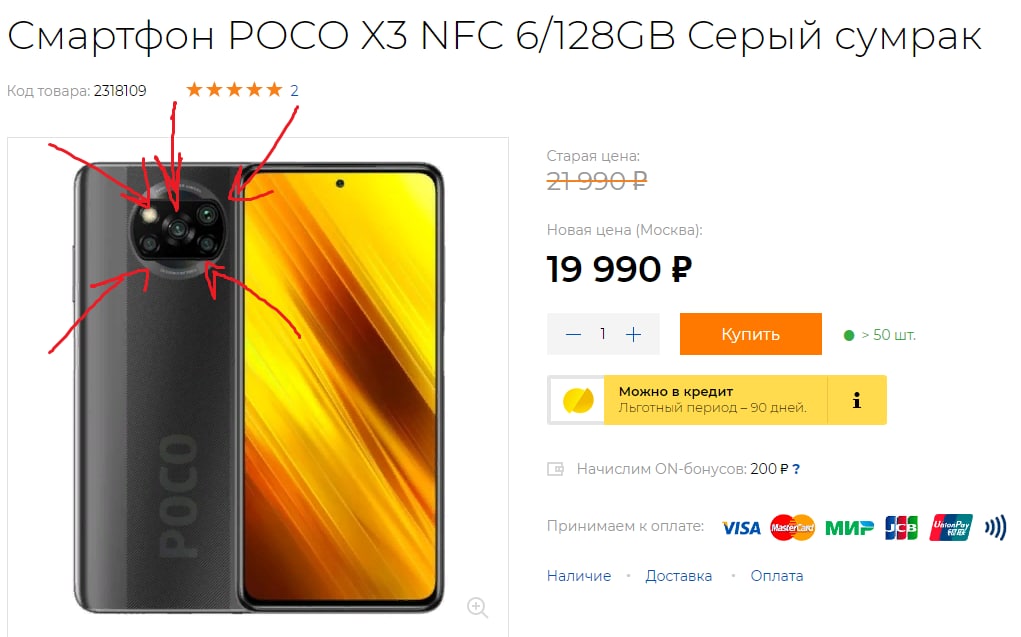The width and height of the screenshot is (1021, 637).
Task: Increase quantity with the plus button
Action: point(633,335)
